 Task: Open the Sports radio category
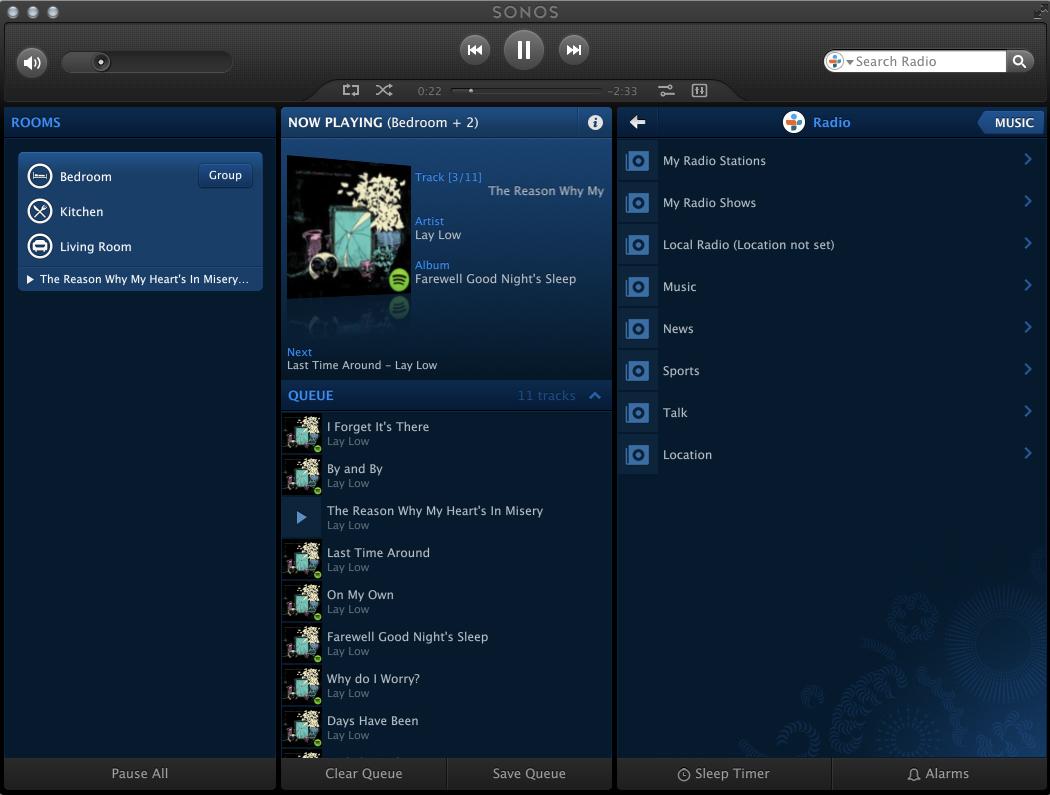click(830, 371)
